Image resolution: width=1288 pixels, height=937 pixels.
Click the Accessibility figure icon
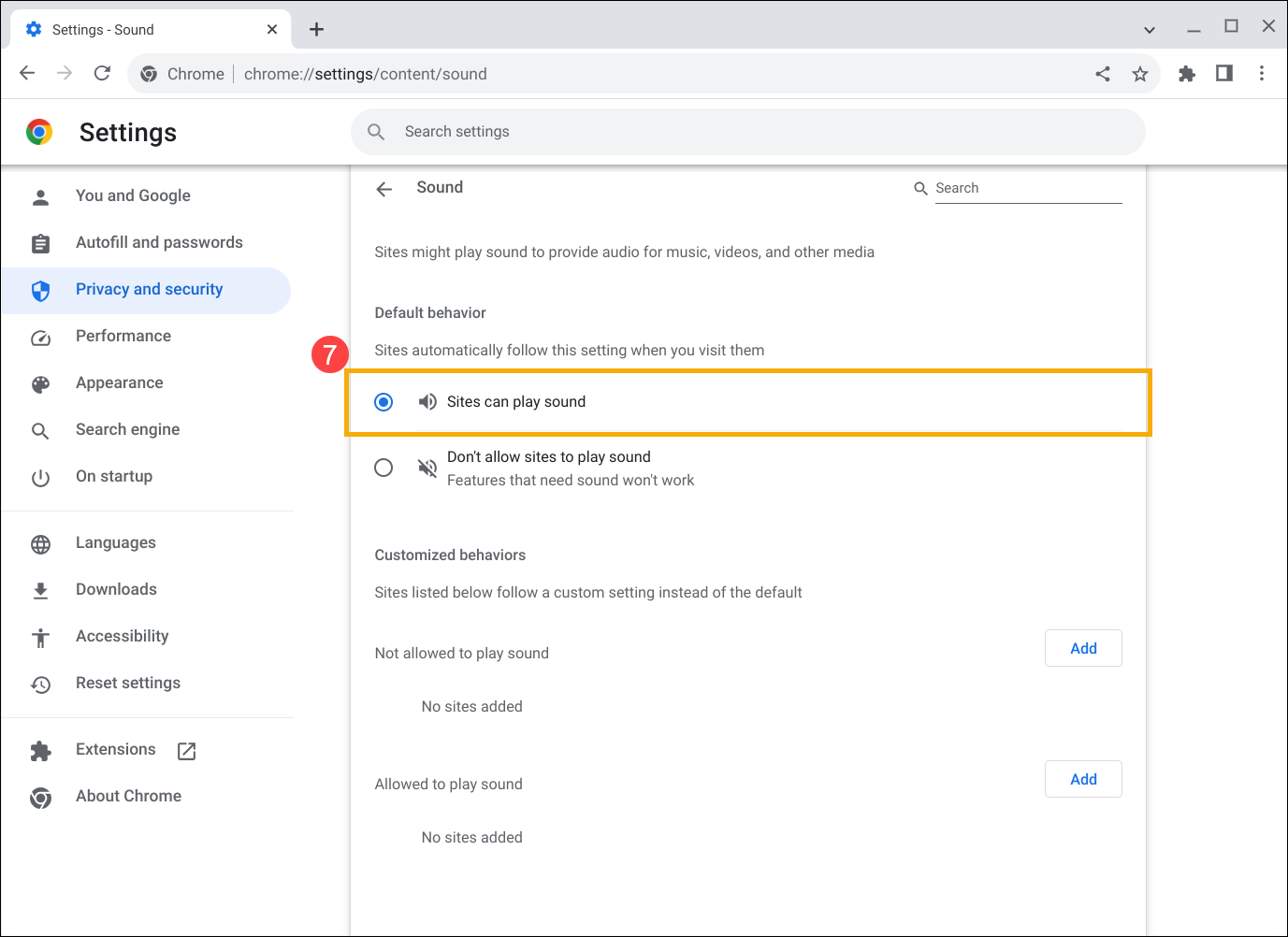click(40, 638)
